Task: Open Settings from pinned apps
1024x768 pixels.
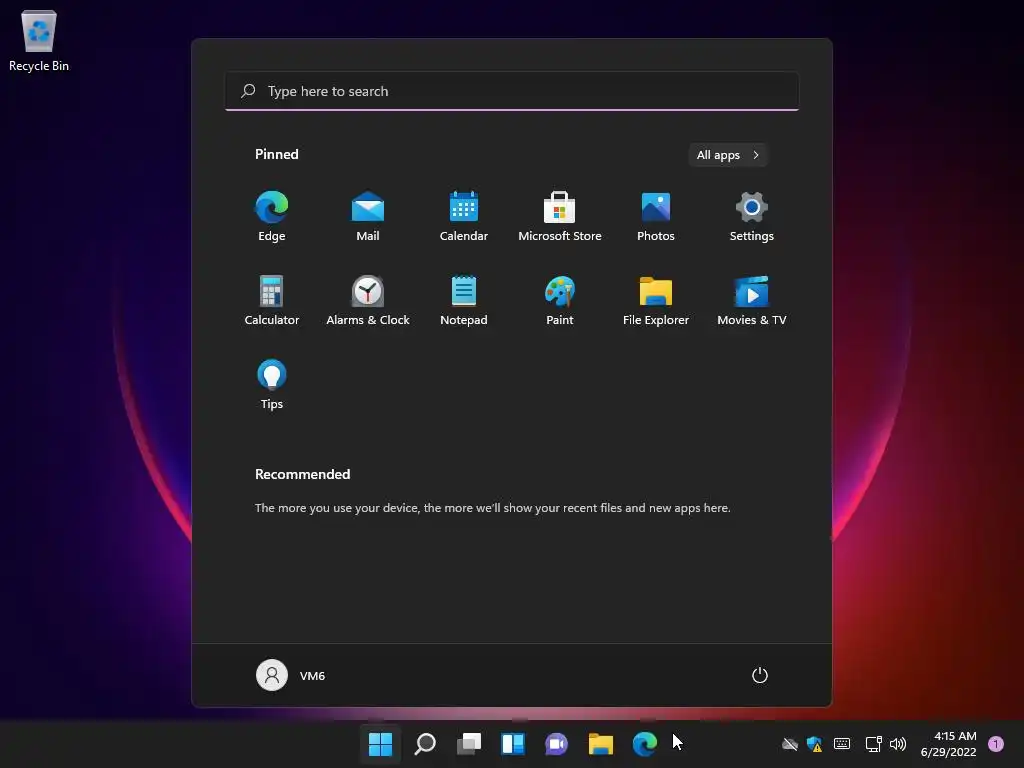Action: click(752, 216)
